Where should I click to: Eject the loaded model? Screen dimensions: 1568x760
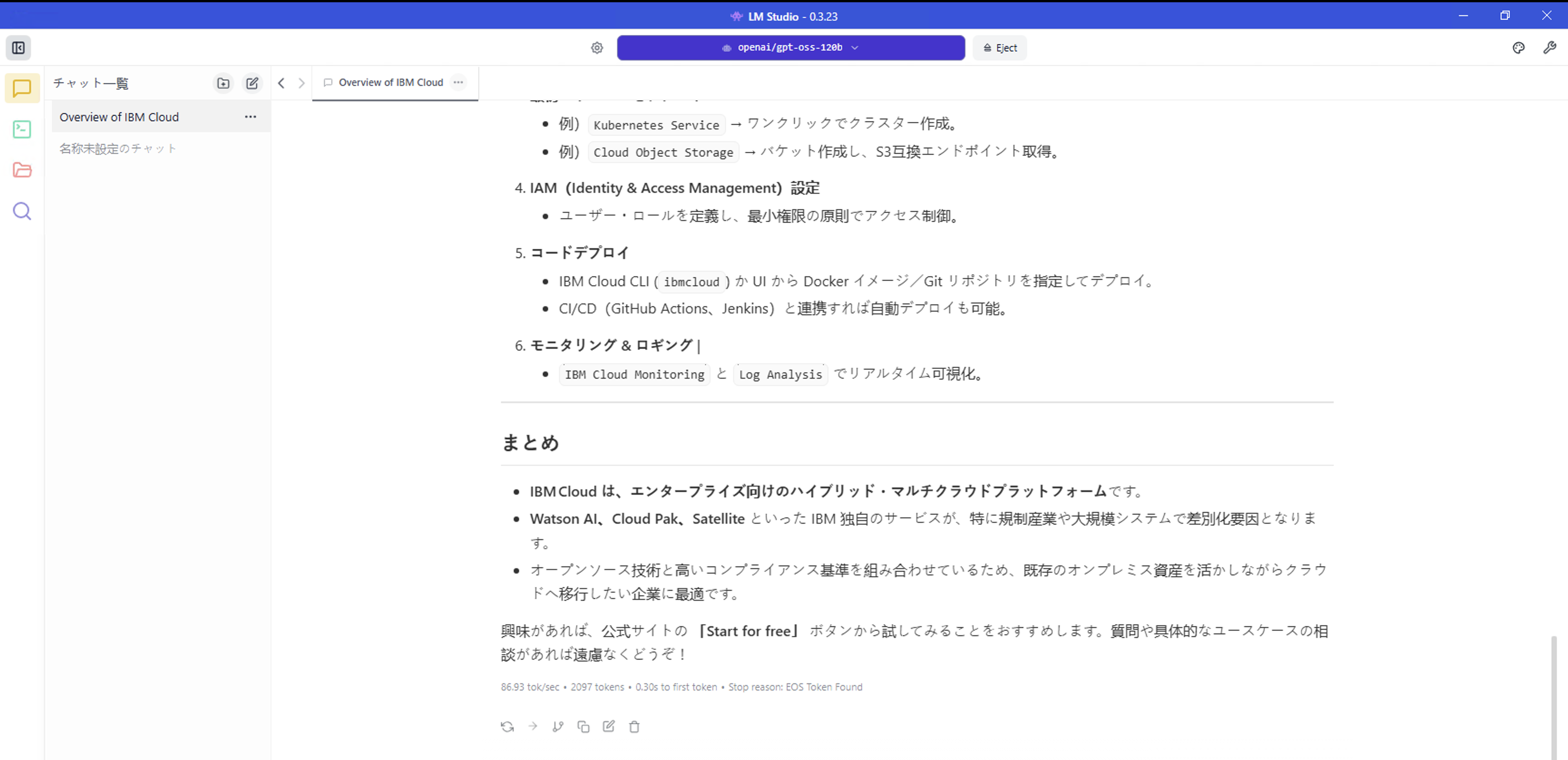pyautogui.click(x=1000, y=48)
